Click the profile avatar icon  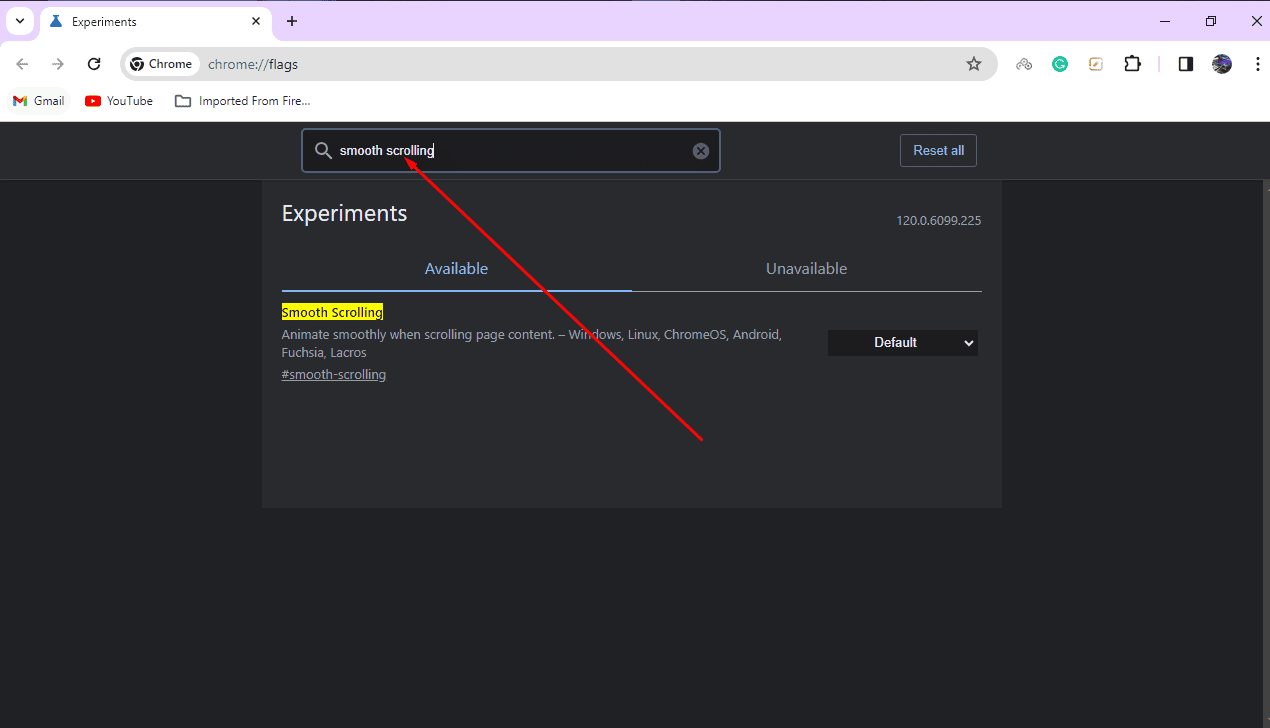coord(1222,63)
